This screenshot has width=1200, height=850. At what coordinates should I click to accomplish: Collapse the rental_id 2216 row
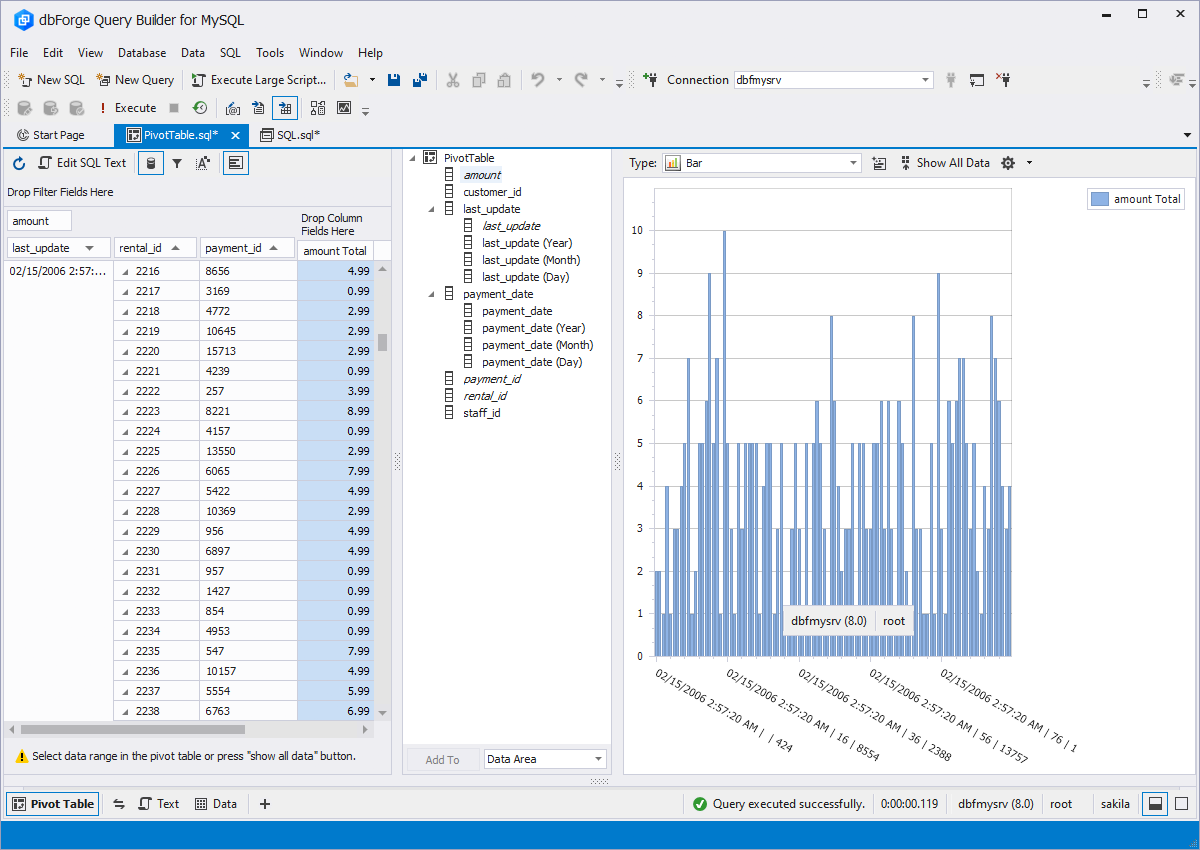tap(126, 271)
